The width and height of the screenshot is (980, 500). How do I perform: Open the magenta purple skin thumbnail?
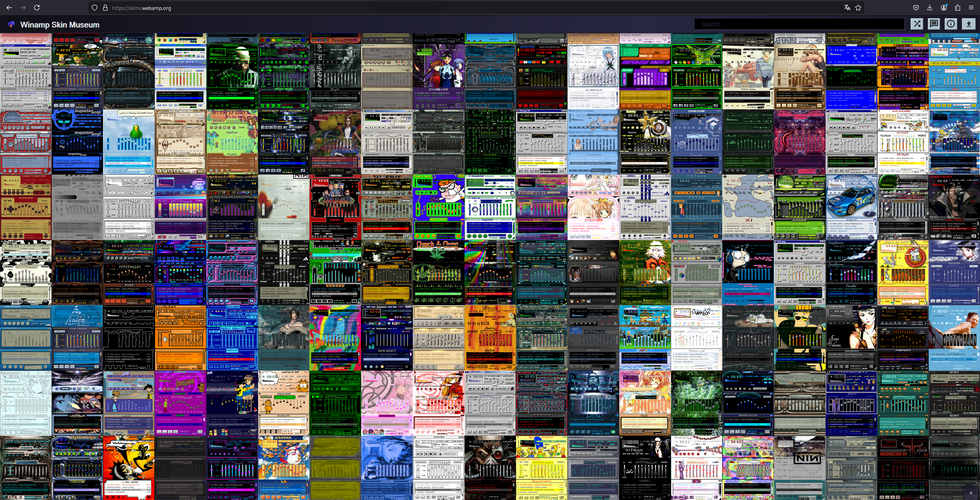click(180, 403)
